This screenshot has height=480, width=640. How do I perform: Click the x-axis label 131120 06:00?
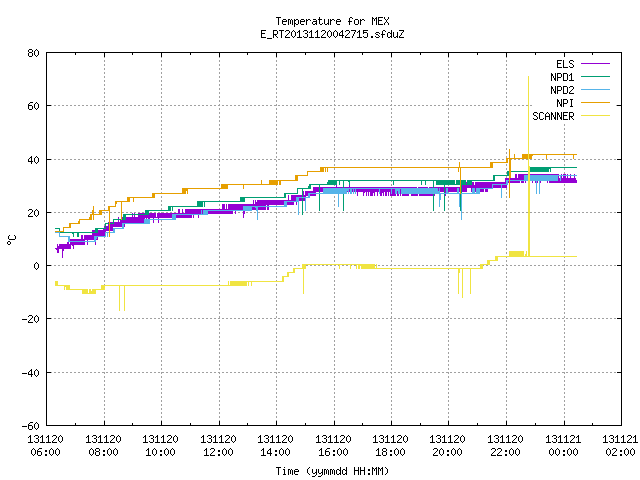click(45, 446)
